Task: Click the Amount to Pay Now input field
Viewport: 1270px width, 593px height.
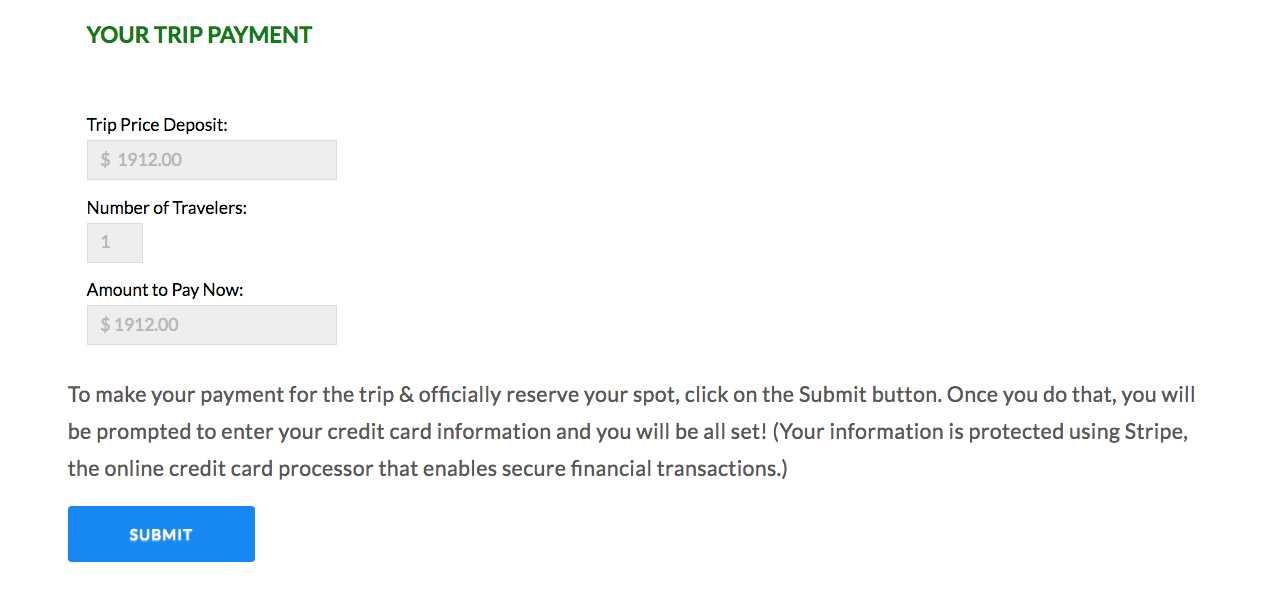Action: (x=211, y=324)
